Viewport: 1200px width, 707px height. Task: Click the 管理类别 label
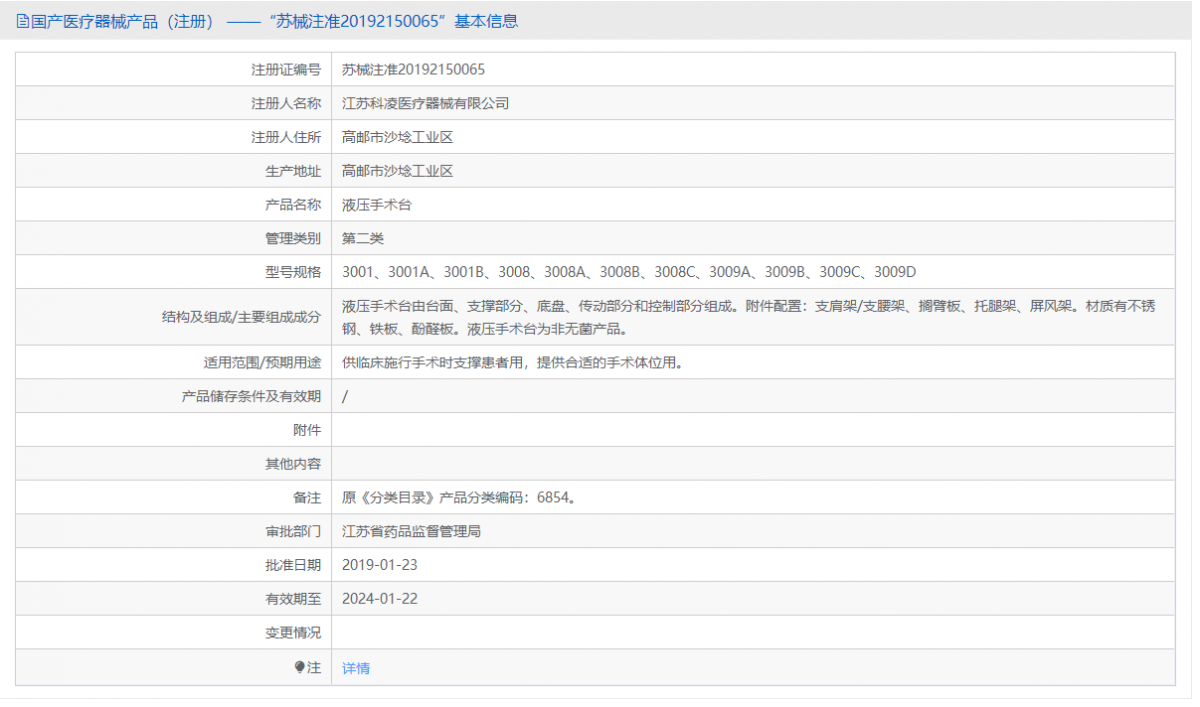293,238
